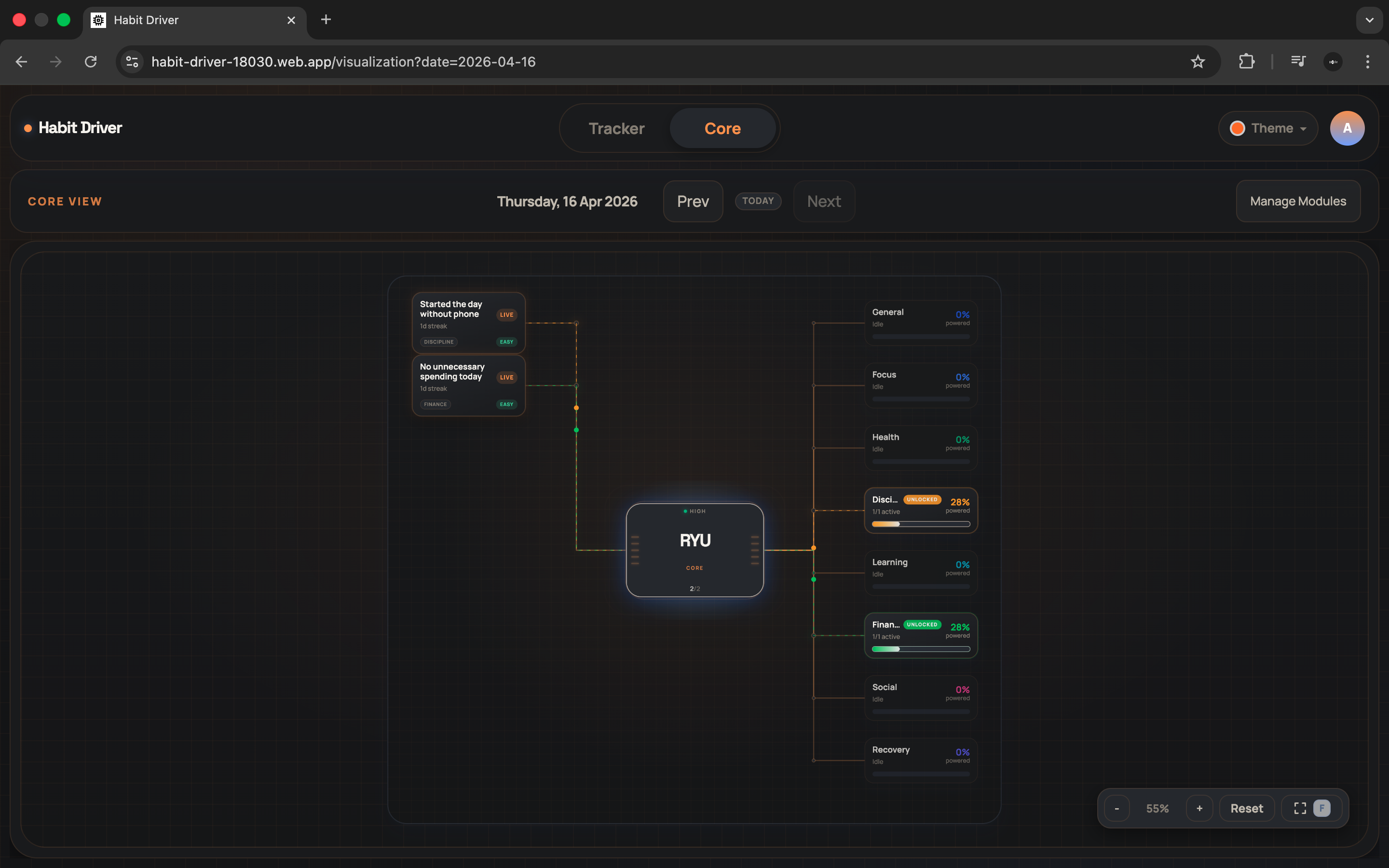1389x868 pixels.
Task: Open a new browser tab
Action: 326,20
